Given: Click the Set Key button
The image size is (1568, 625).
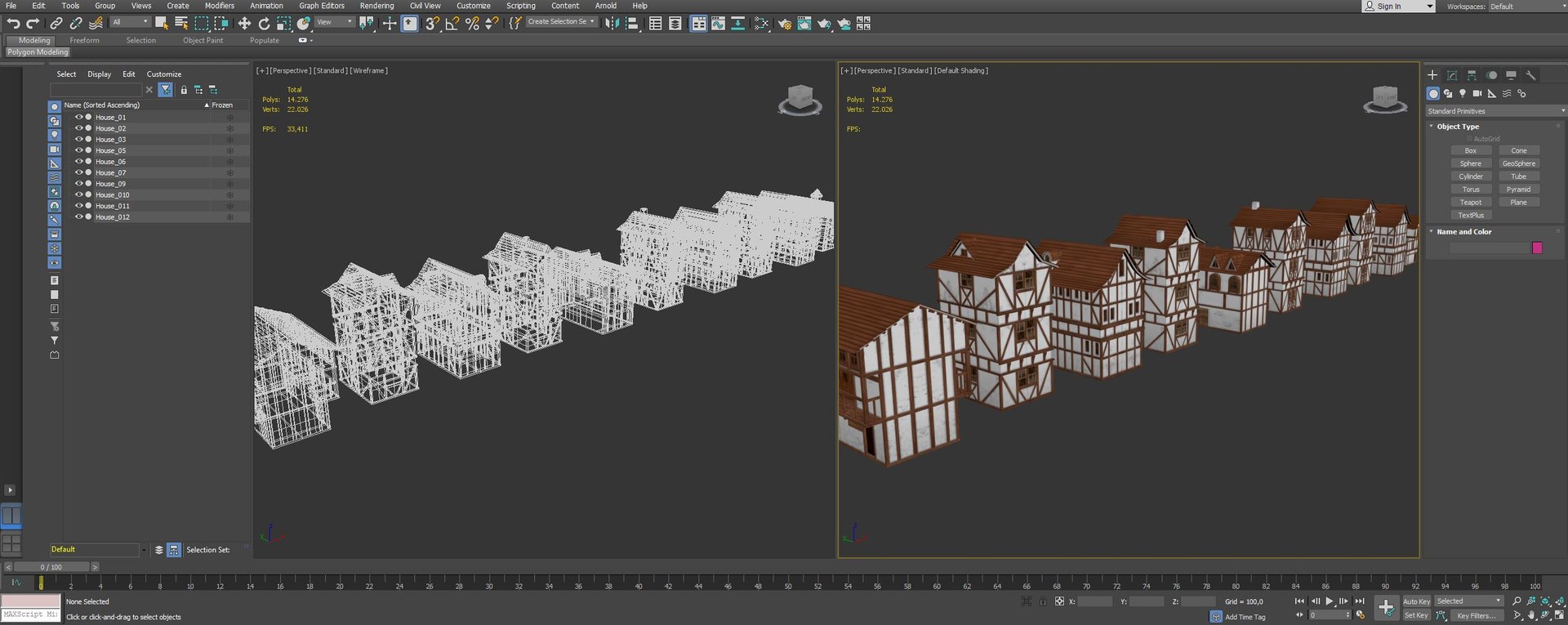Looking at the screenshot, I should pyautogui.click(x=1416, y=616).
